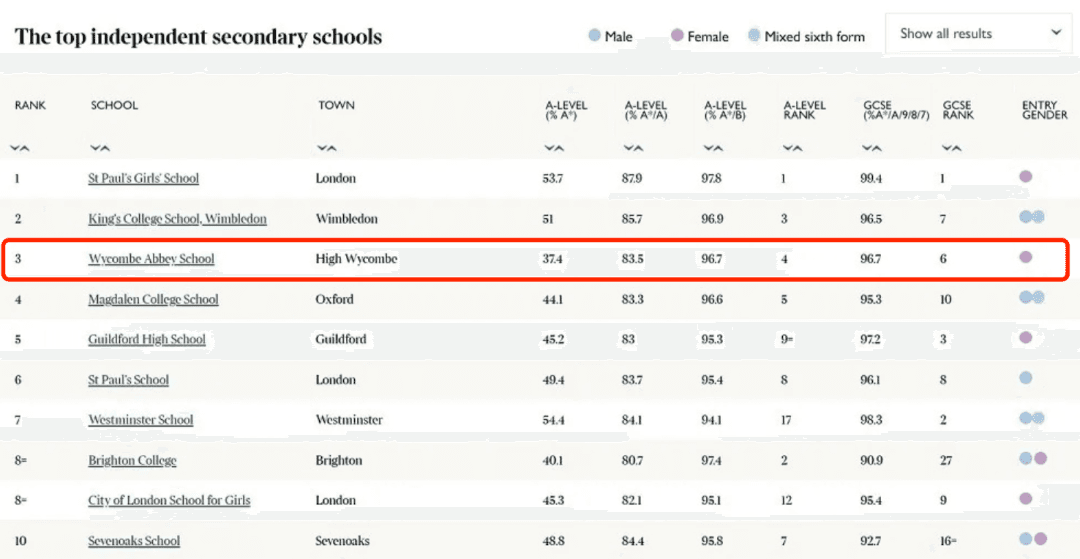Click gender dots for Magdalen College School
This screenshot has width=1080, height=559.
[x=1032, y=297]
